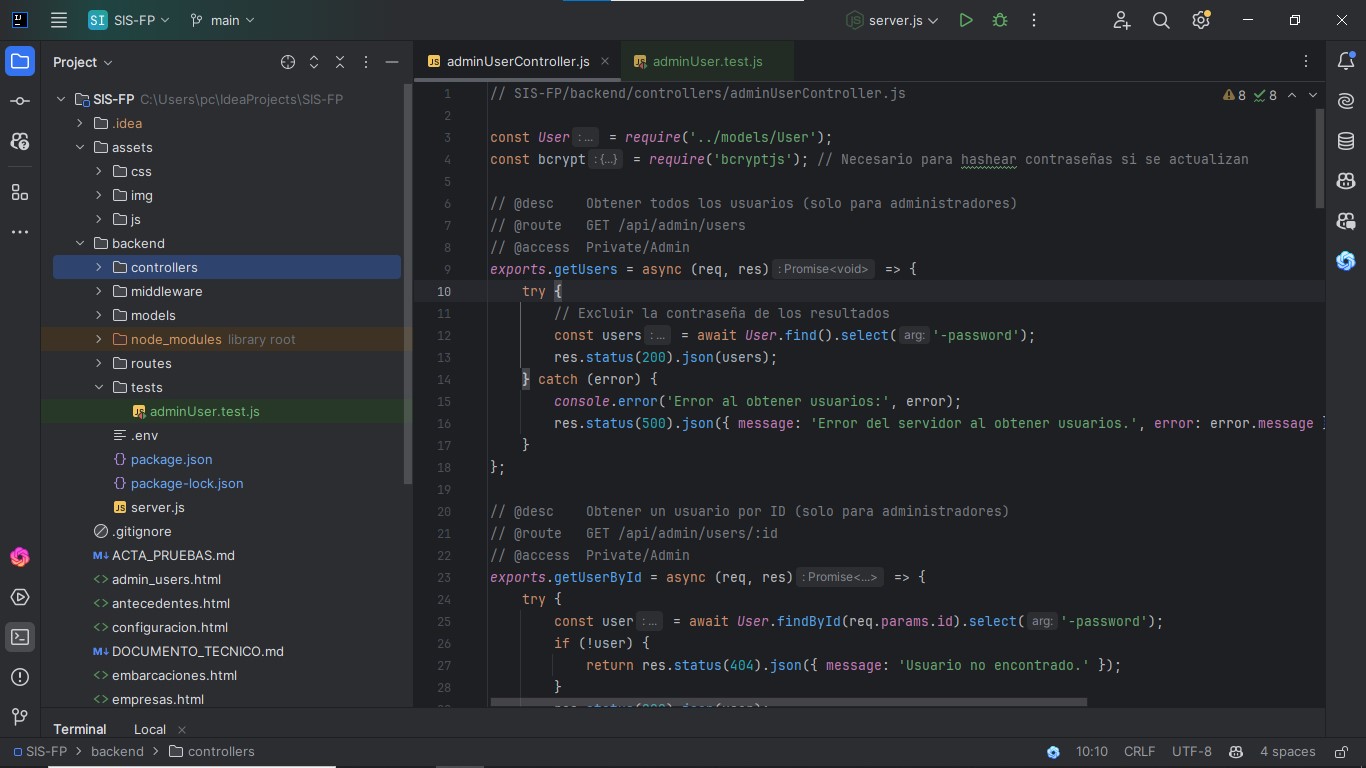The width and height of the screenshot is (1366, 768).
Task: Open the main branch dropdown
Action: 222,20
